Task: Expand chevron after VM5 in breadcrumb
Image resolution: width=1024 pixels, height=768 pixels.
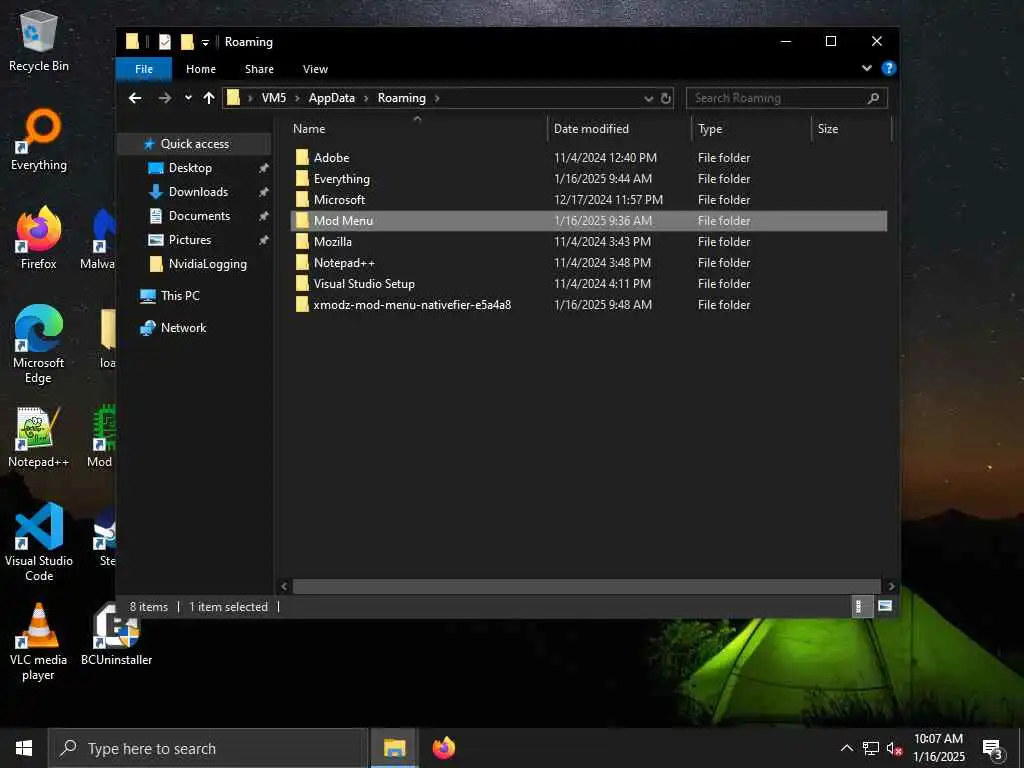Action: pyautogui.click(x=297, y=99)
